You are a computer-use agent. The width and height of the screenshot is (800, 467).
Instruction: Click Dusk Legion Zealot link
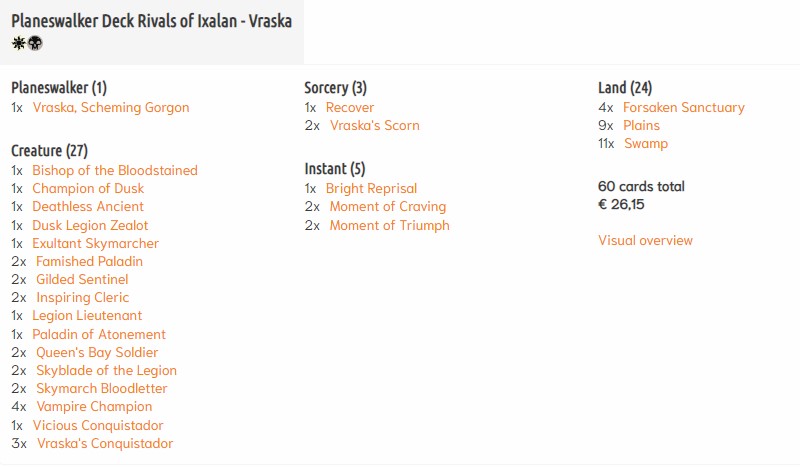point(90,225)
